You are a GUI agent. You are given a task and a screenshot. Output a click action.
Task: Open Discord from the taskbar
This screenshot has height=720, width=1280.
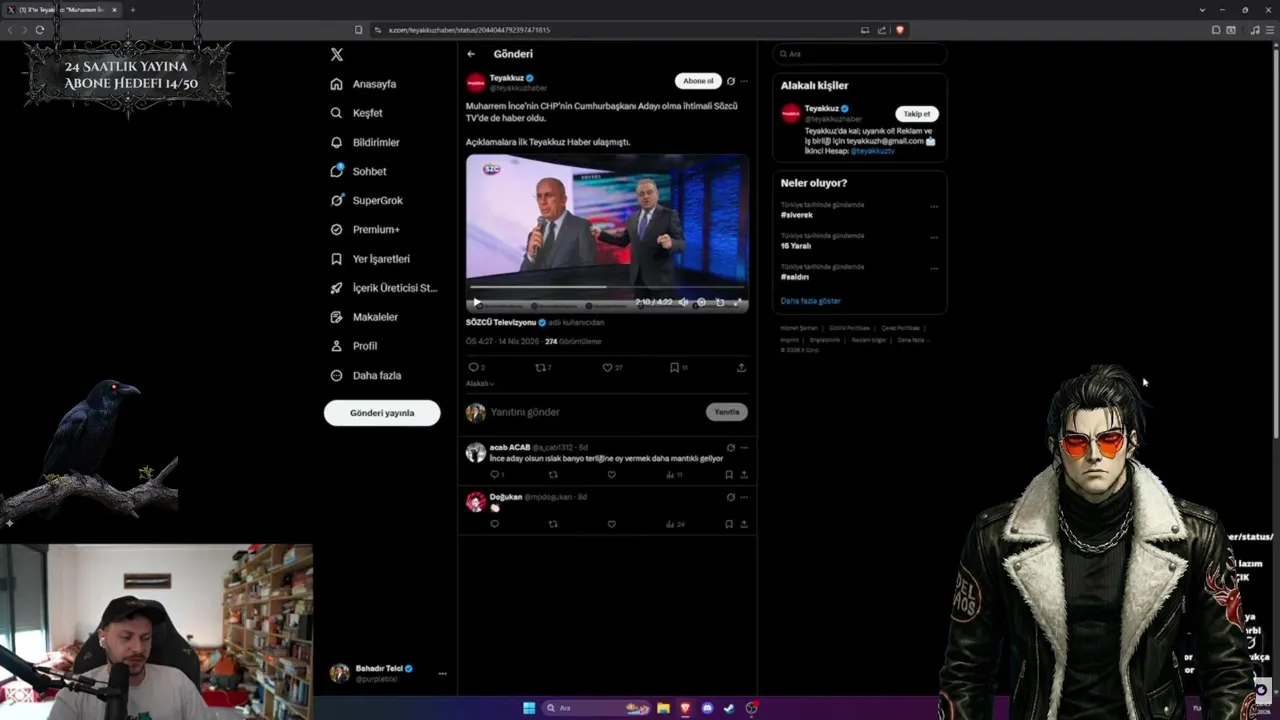(707, 708)
